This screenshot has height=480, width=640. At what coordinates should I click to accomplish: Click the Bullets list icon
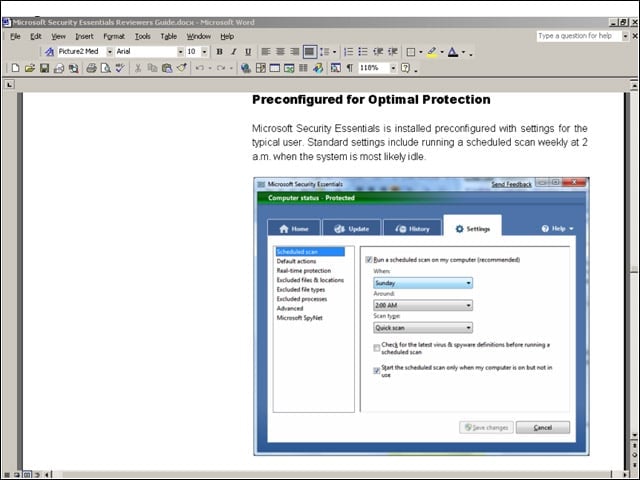pos(363,52)
